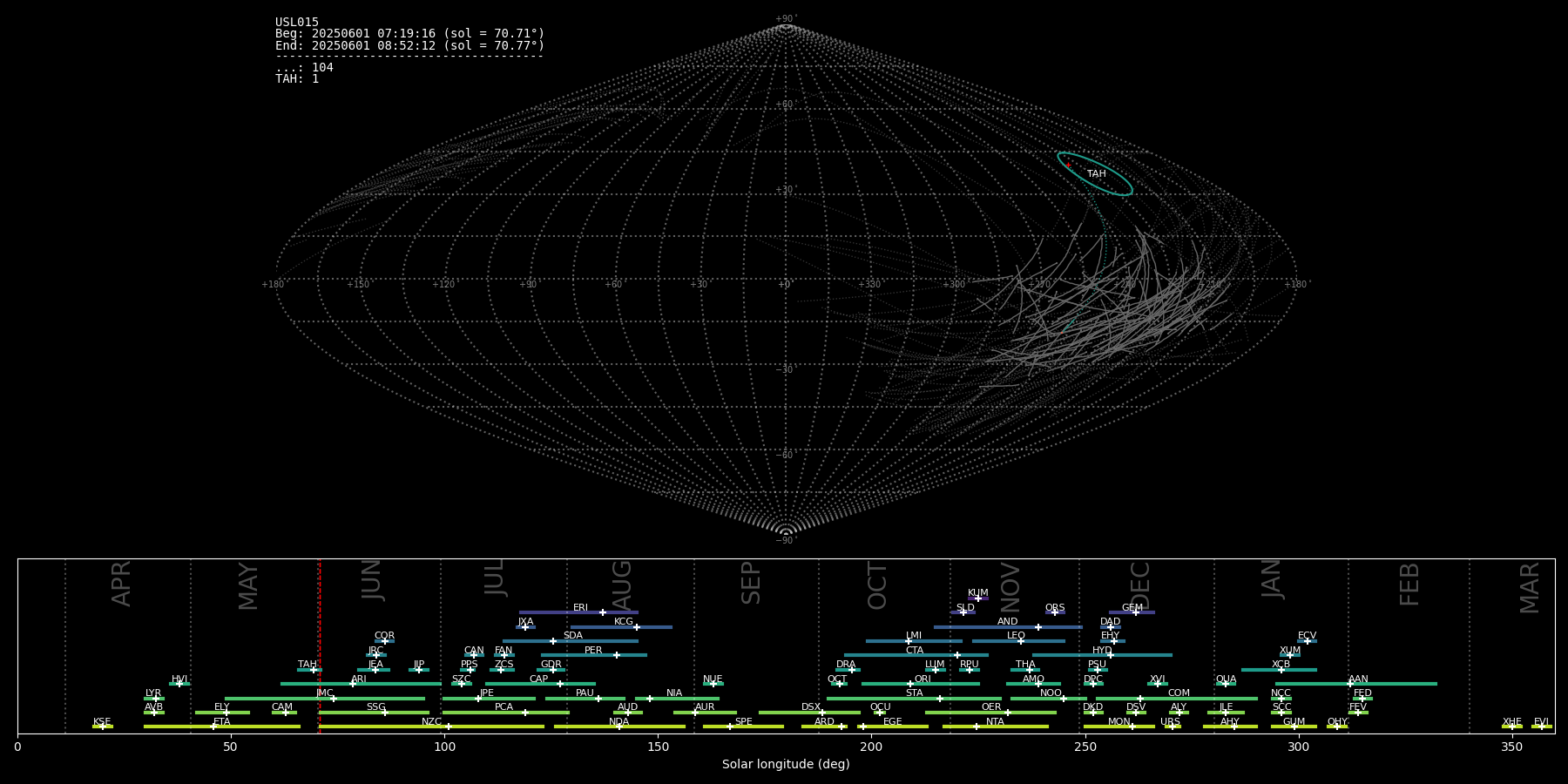Click the URS shower label

tap(1170, 722)
